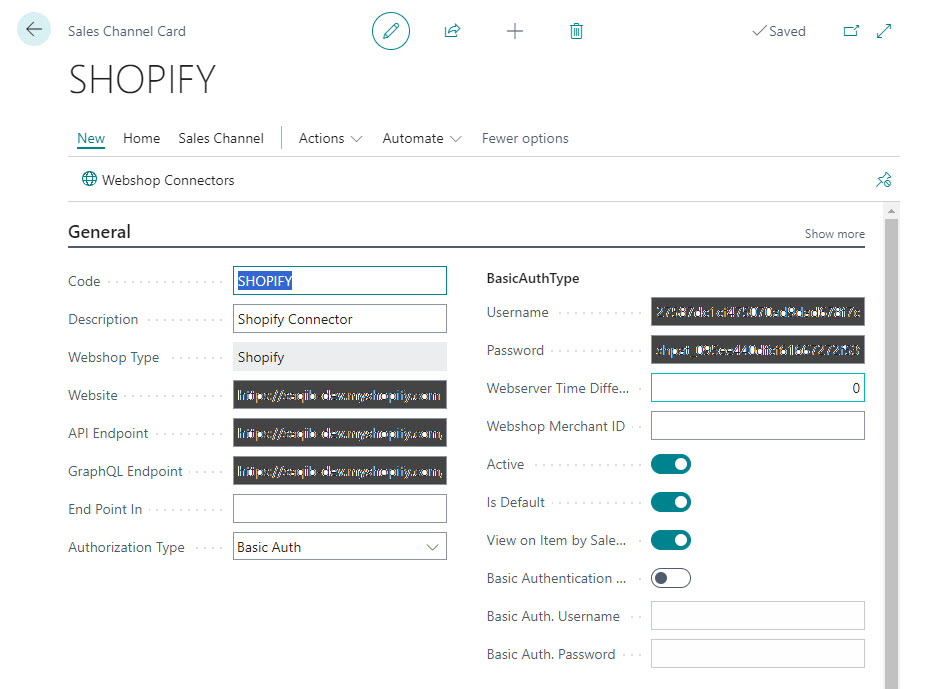Click the back arrow button
Image resolution: width=932 pixels, height=689 pixels.
(x=34, y=30)
